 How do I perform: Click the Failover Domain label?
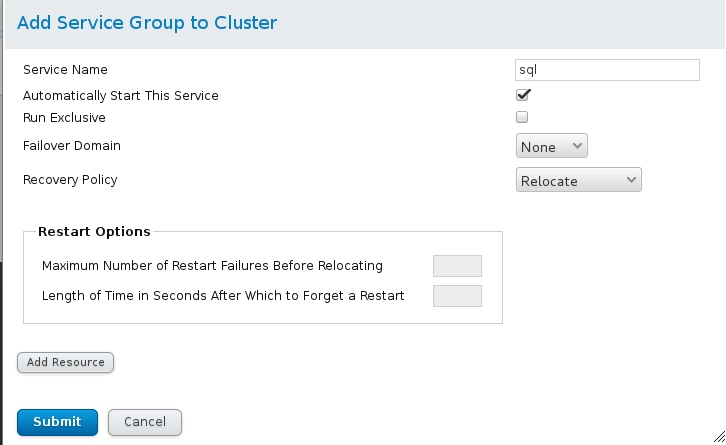(x=72, y=146)
